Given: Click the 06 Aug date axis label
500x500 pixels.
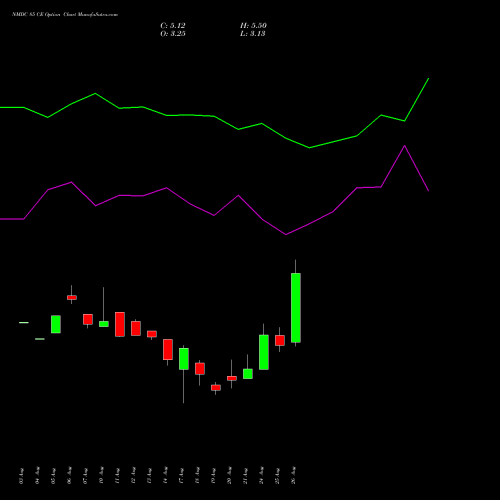Looking at the screenshot, I should 69,476.
